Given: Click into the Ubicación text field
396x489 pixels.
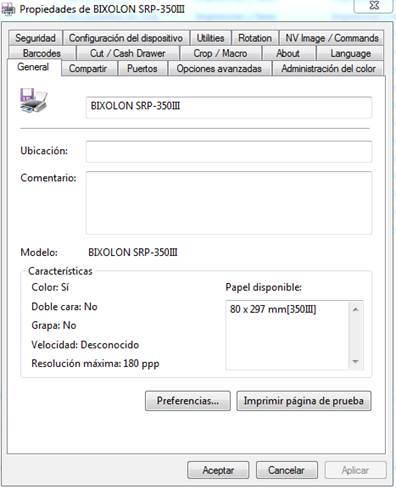Looking at the screenshot, I should pyautogui.click(x=229, y=152).
